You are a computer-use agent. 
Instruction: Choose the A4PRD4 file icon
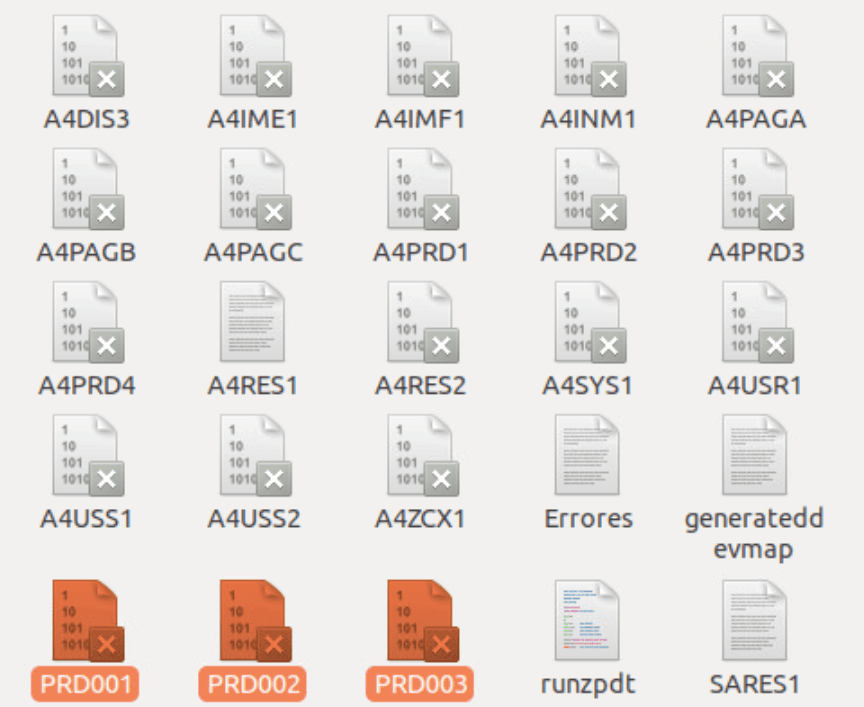coord(86,322)
